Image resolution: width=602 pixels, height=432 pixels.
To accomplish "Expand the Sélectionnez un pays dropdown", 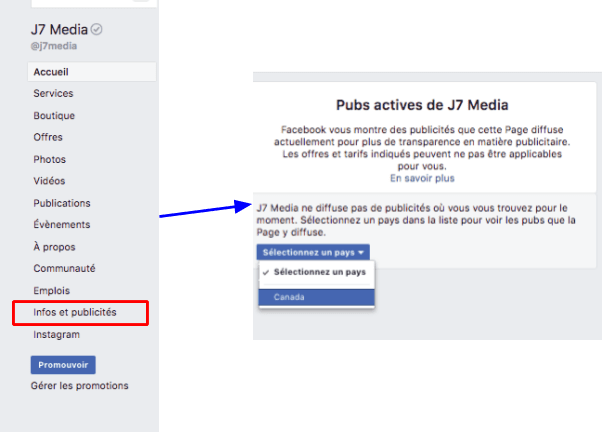I will 315,252.
